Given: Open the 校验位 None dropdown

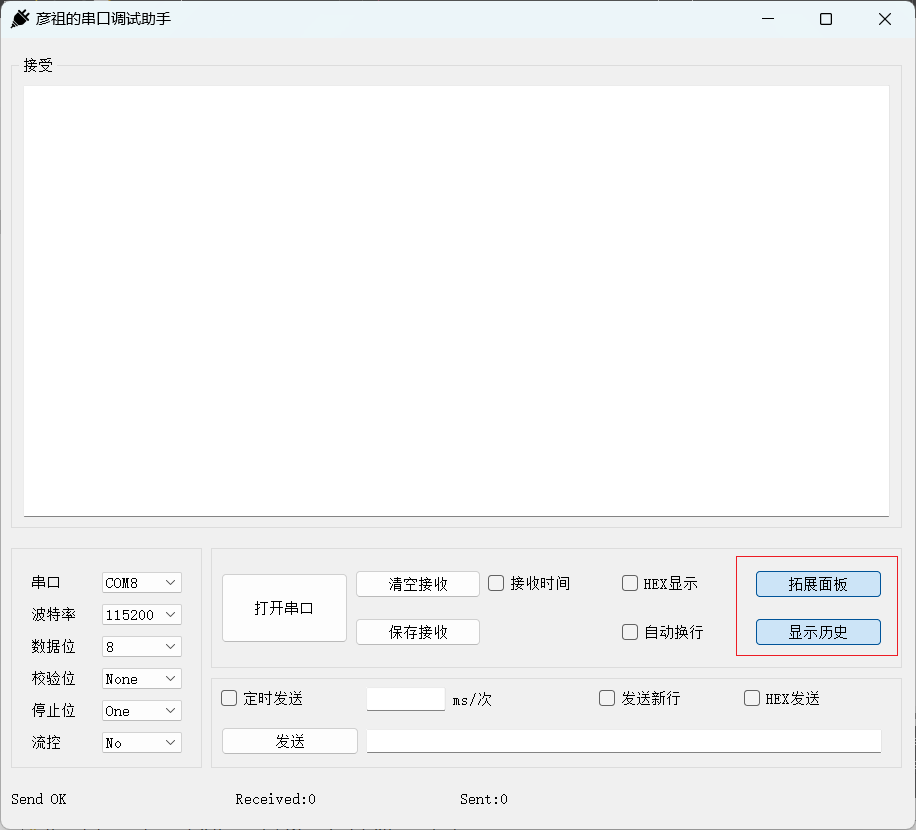Looking at the screenshot, I should [x=141, y=679].
